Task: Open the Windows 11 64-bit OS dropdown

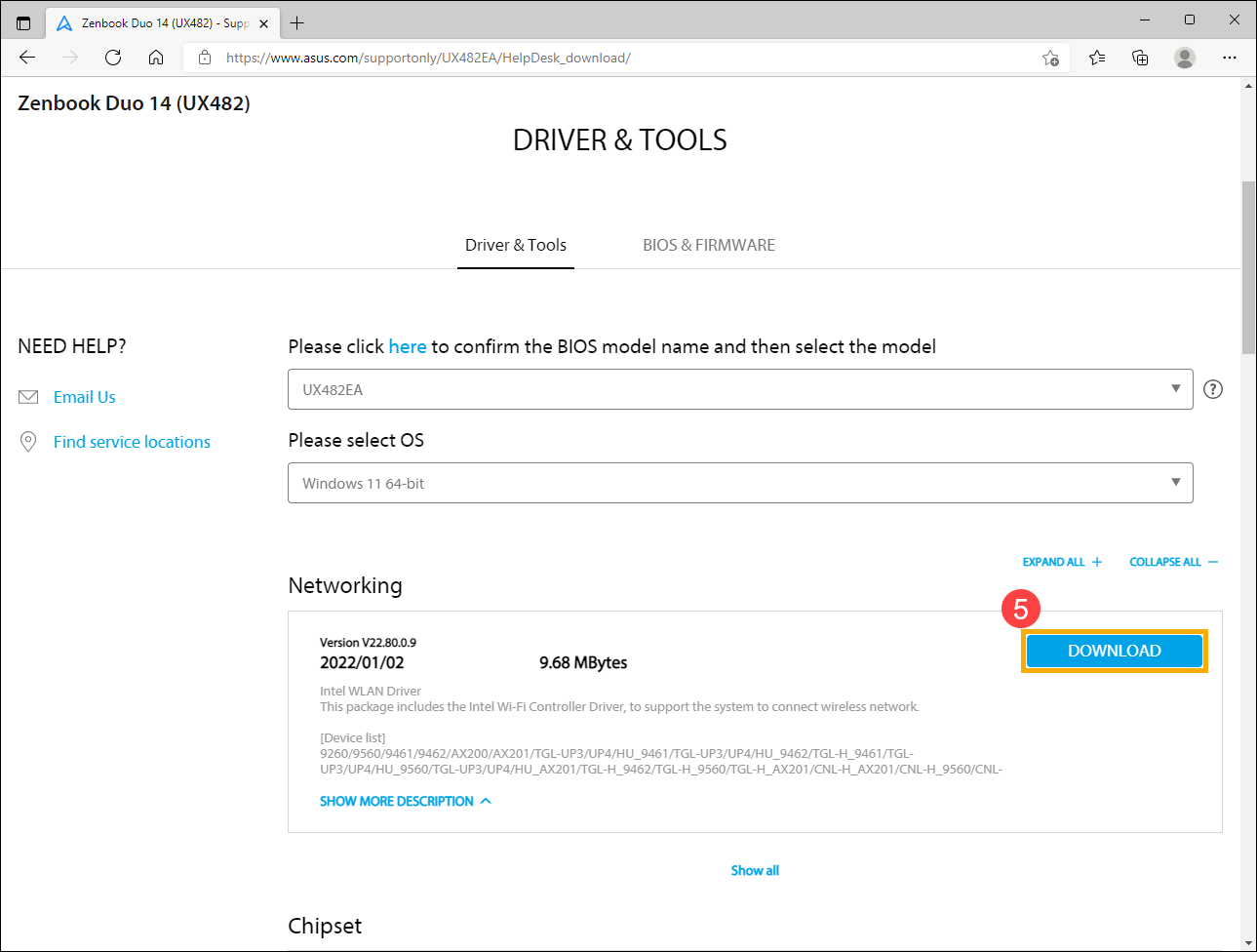Action: pos(740,483)
